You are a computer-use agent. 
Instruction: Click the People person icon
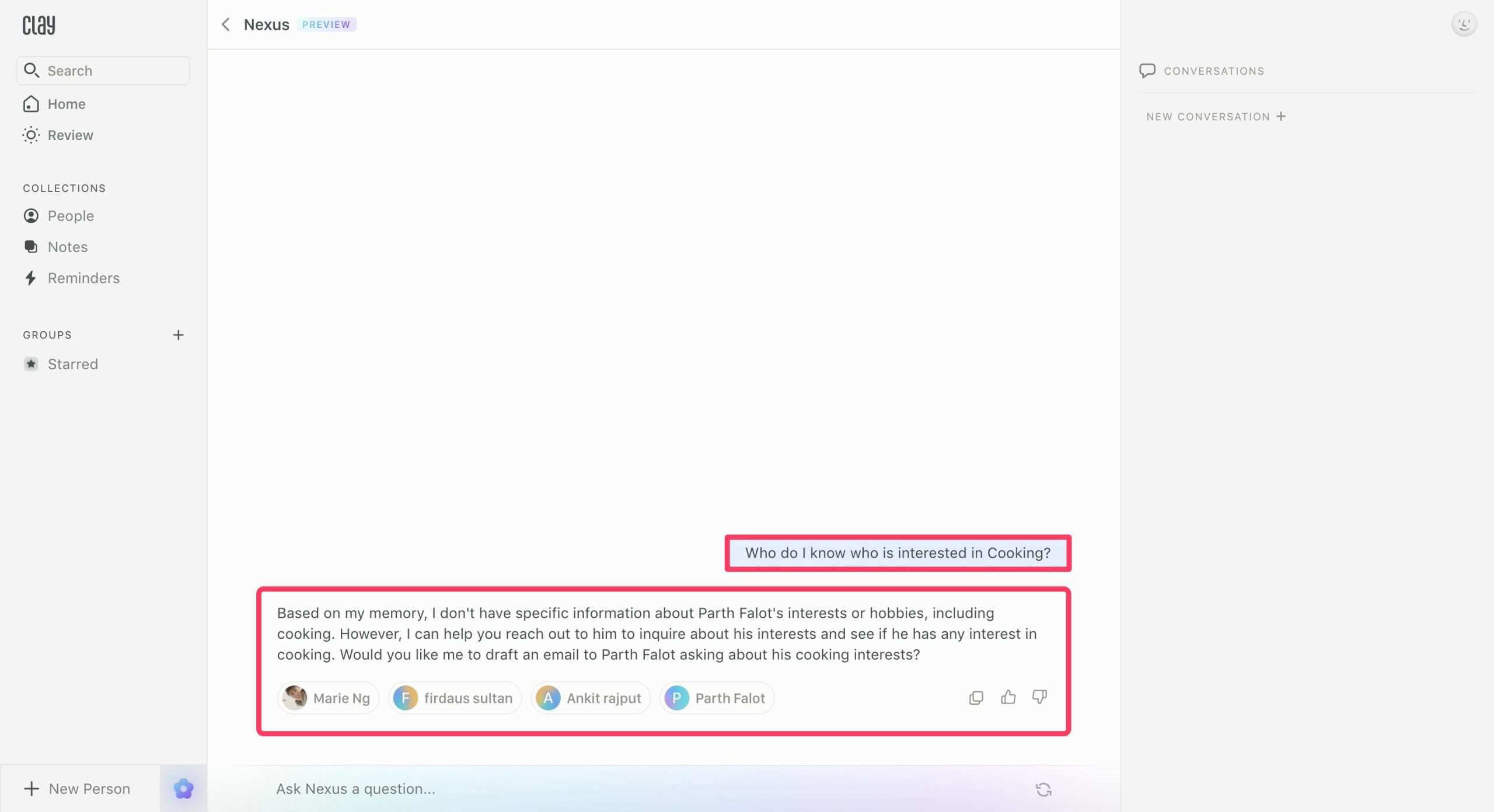(31, 216)
